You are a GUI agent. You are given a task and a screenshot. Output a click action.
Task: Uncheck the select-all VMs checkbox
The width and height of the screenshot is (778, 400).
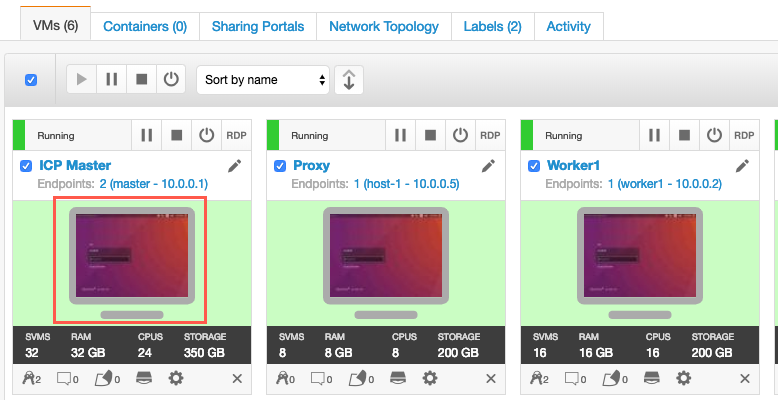(x=31, y=80)
